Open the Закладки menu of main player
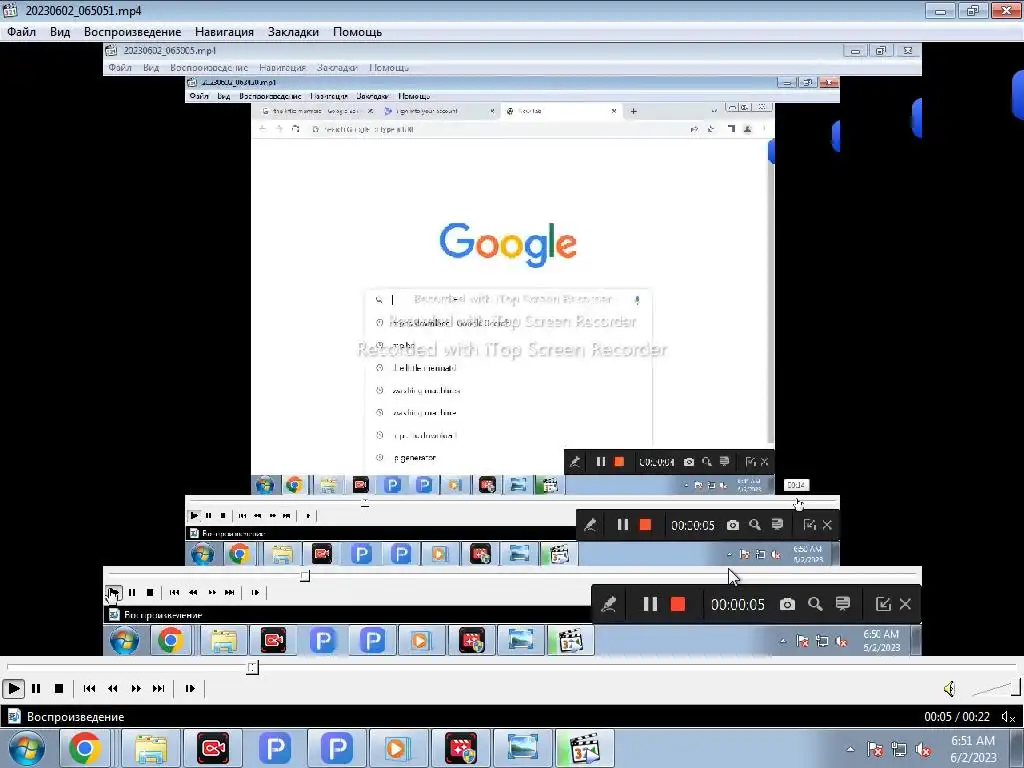Image resolution: width=1024 pixels, height=768 pixels. pyautogui.click(x=293, y=32)
